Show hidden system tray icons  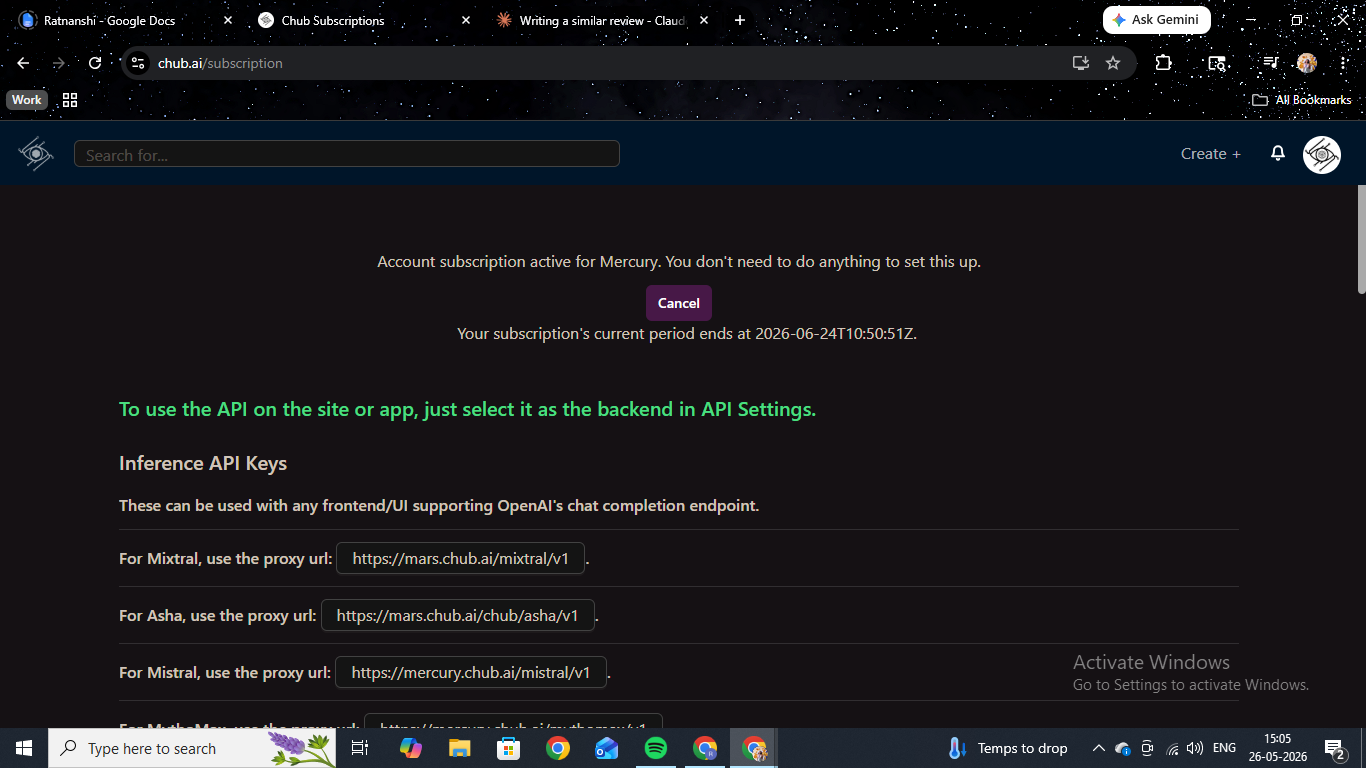click(x=1098, y=748)
